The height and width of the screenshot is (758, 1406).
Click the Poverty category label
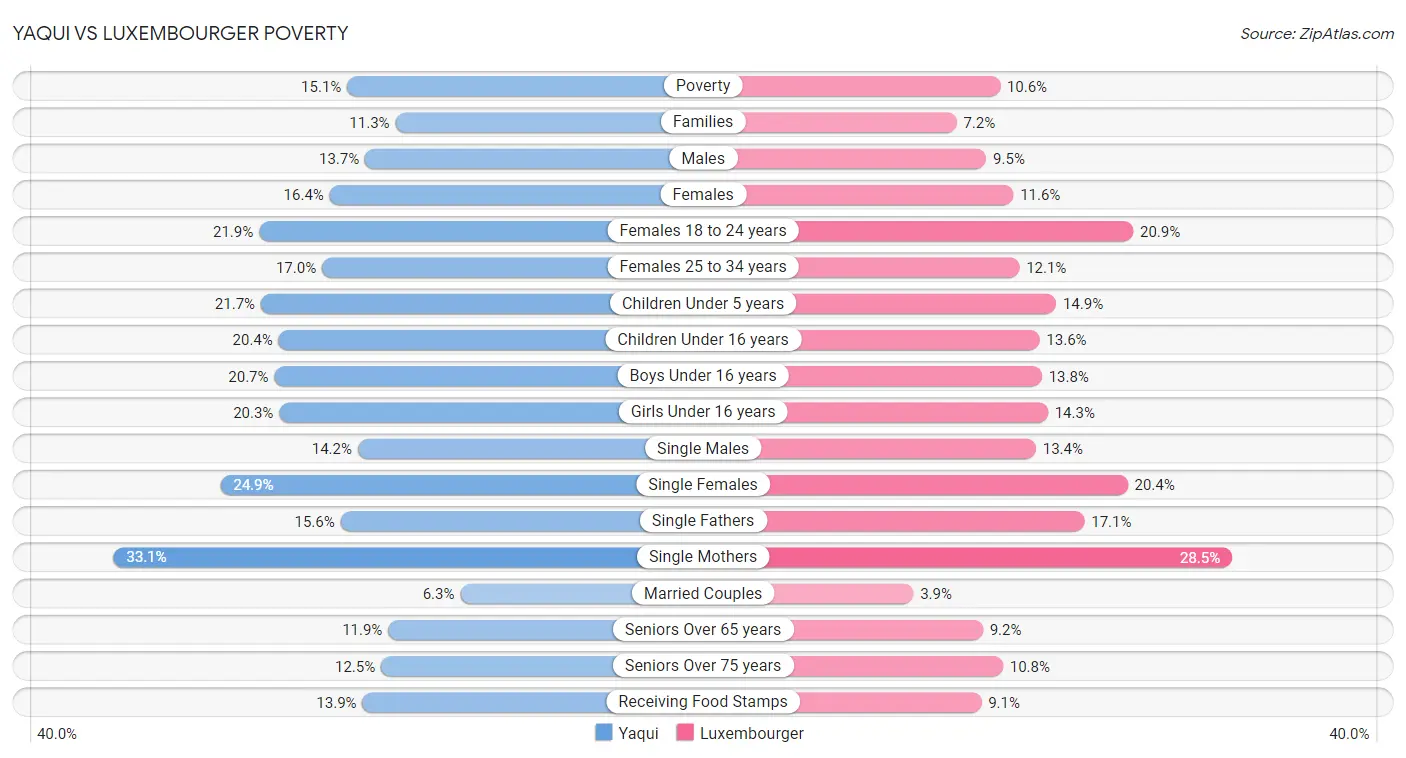pyautogui.click(x=703, y=86)
